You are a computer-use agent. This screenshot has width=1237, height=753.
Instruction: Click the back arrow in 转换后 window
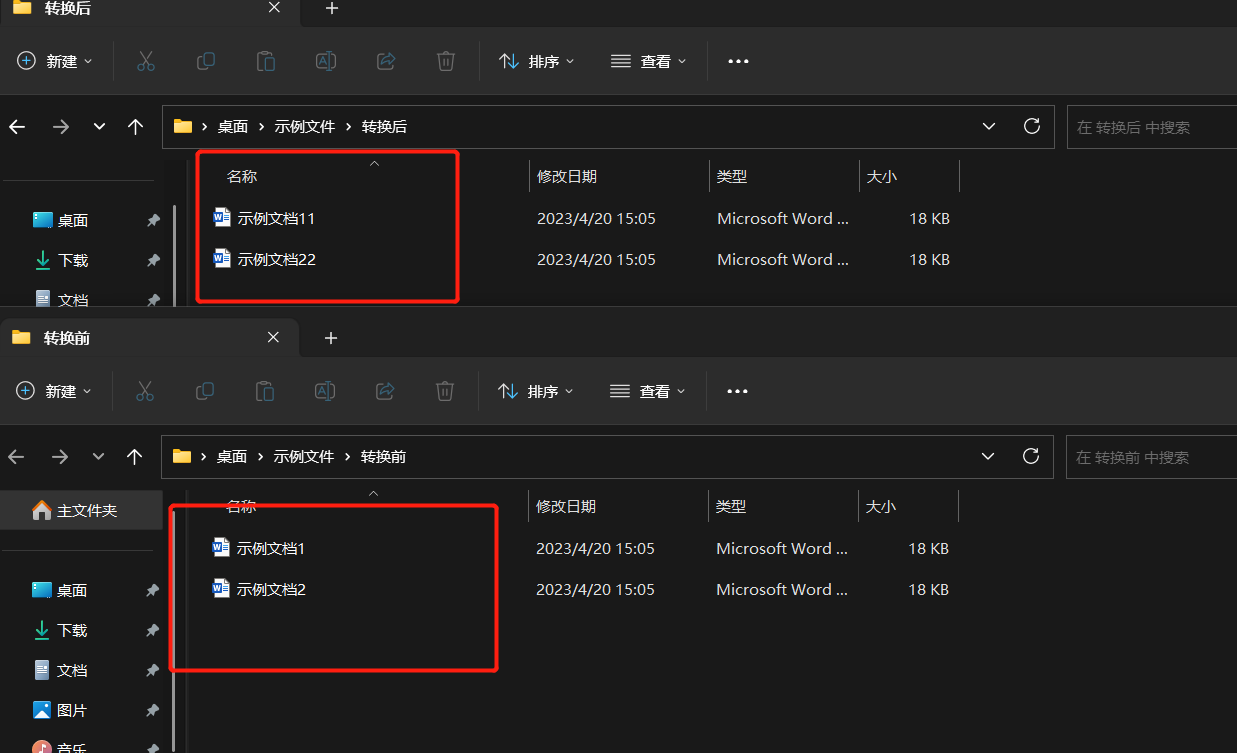coord(17,127)
